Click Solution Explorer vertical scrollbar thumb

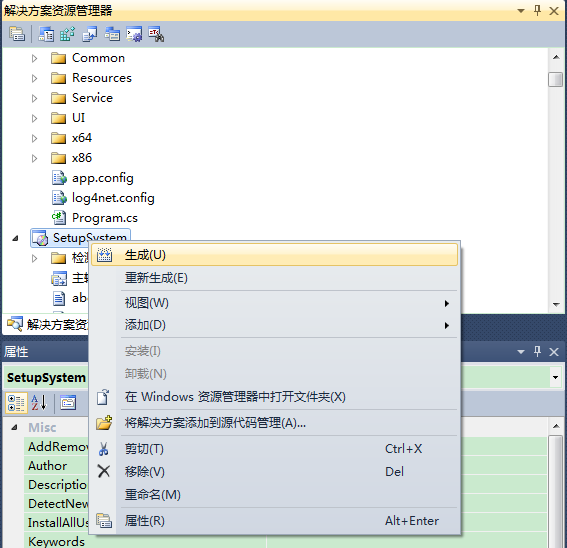(x=555, y=80)
